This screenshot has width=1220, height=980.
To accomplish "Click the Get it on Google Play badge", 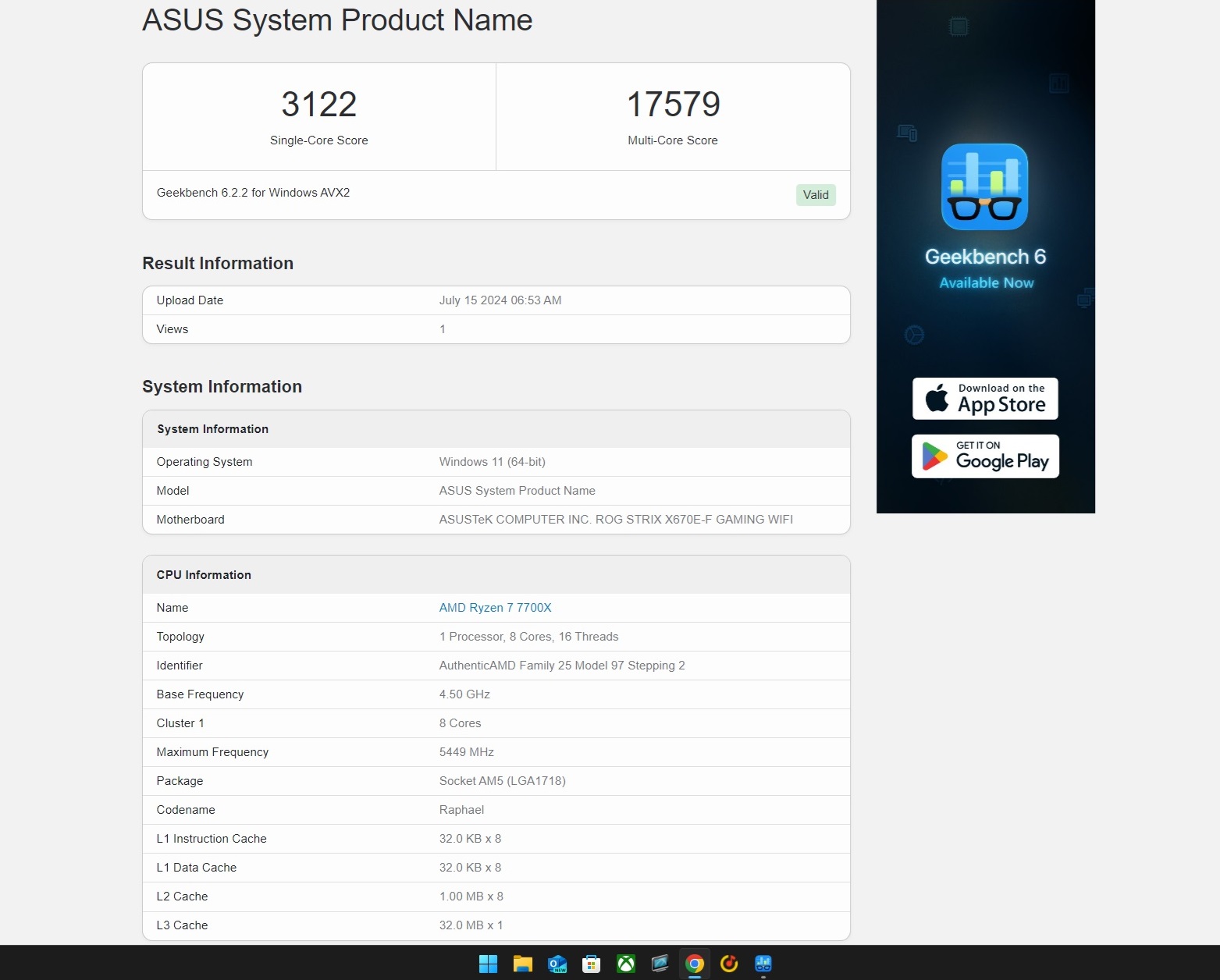I will click(985, 456).
